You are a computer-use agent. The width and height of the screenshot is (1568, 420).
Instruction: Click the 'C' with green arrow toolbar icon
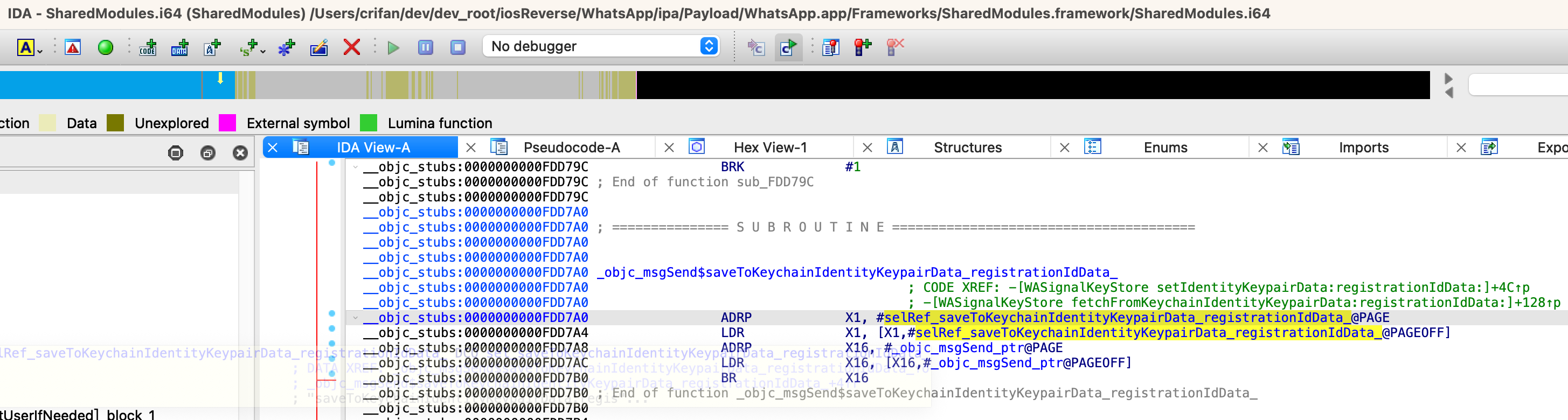pos(788,47)
